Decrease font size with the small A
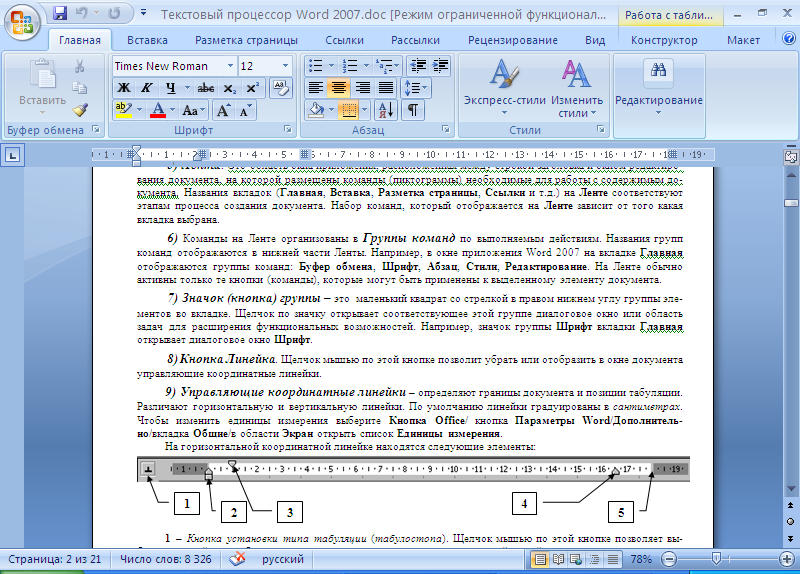 tap(245, 110)
